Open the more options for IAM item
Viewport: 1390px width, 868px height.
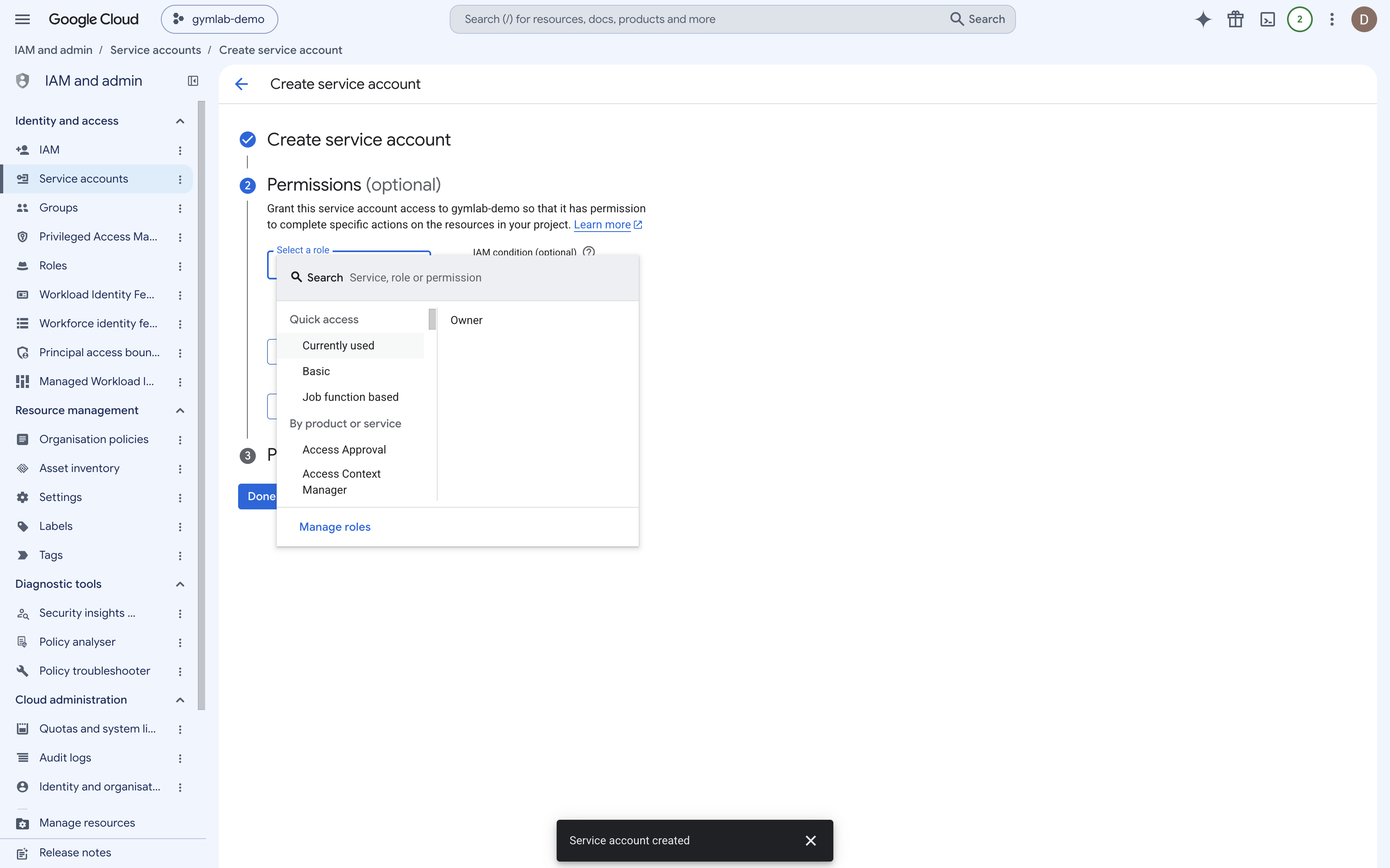pos(180,150)
